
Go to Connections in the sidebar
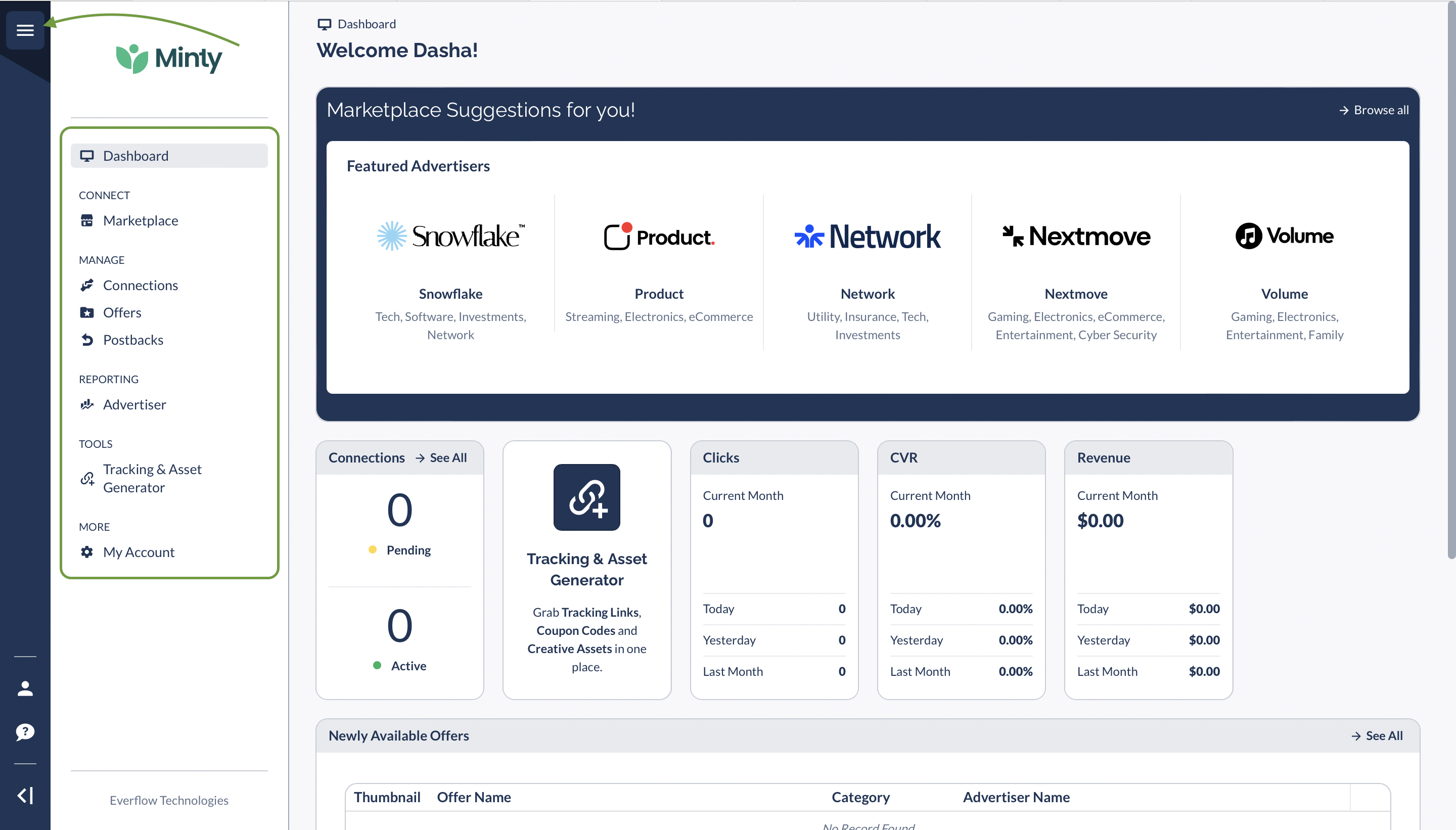coord(140,285)
